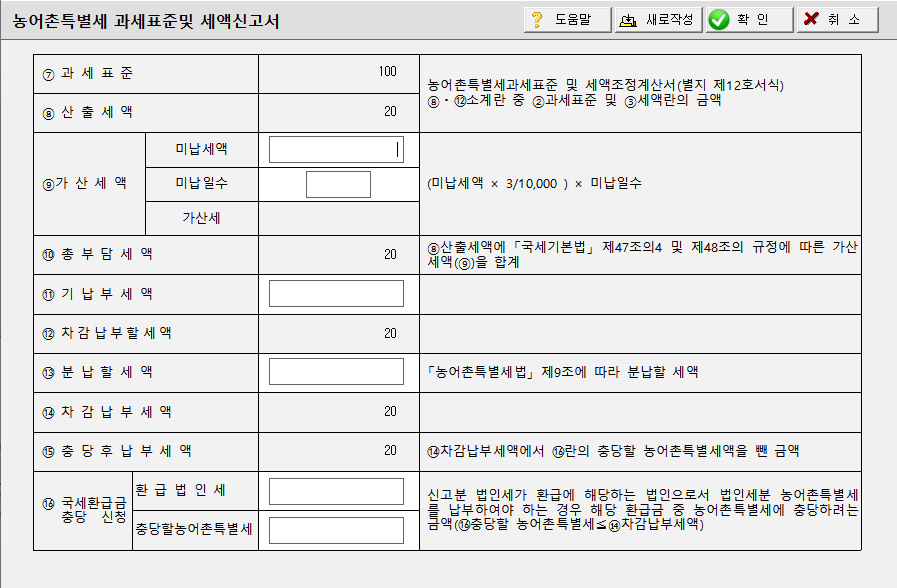This screenshot has width=897, height=588.
Task: Click the red X 취소 icon
Action: click(811, 19)
